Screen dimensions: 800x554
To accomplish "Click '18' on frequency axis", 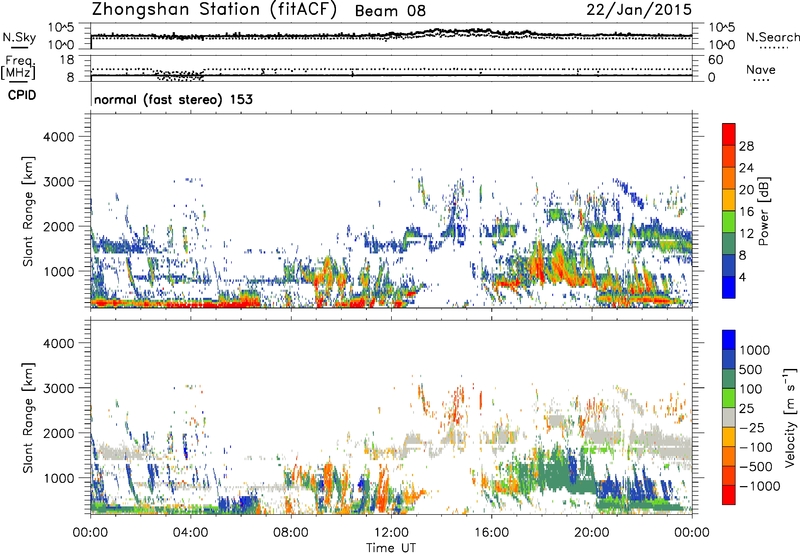I will (67, 60).
